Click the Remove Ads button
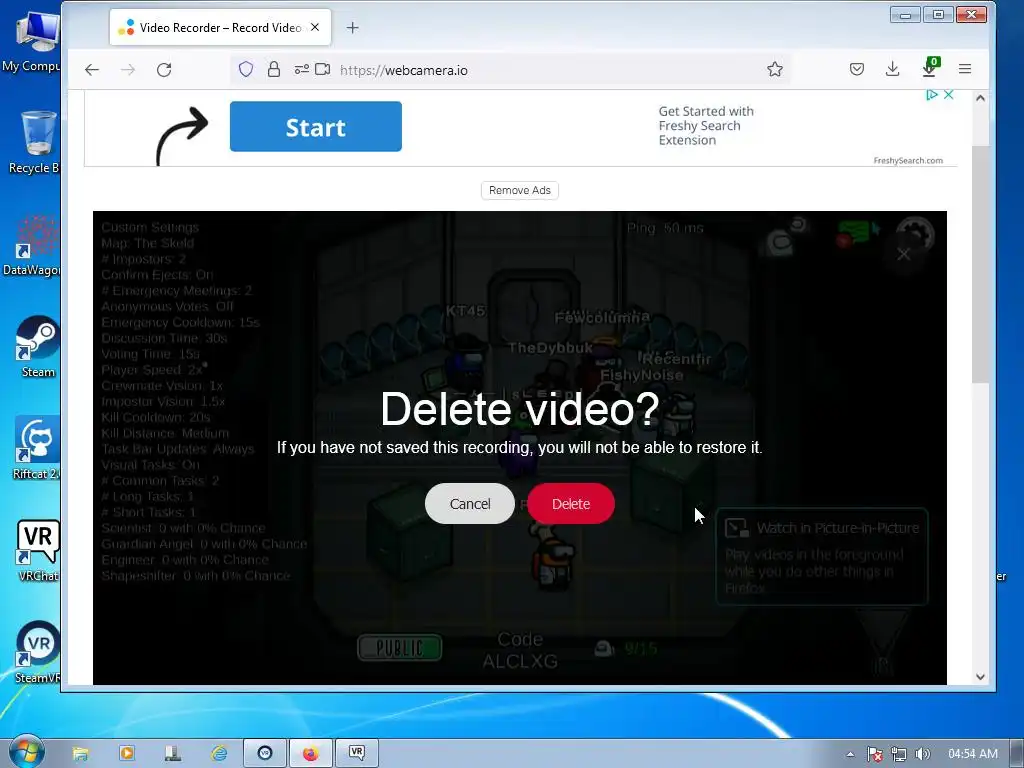Screen dimensions: 1024x768 pos(520,190)
